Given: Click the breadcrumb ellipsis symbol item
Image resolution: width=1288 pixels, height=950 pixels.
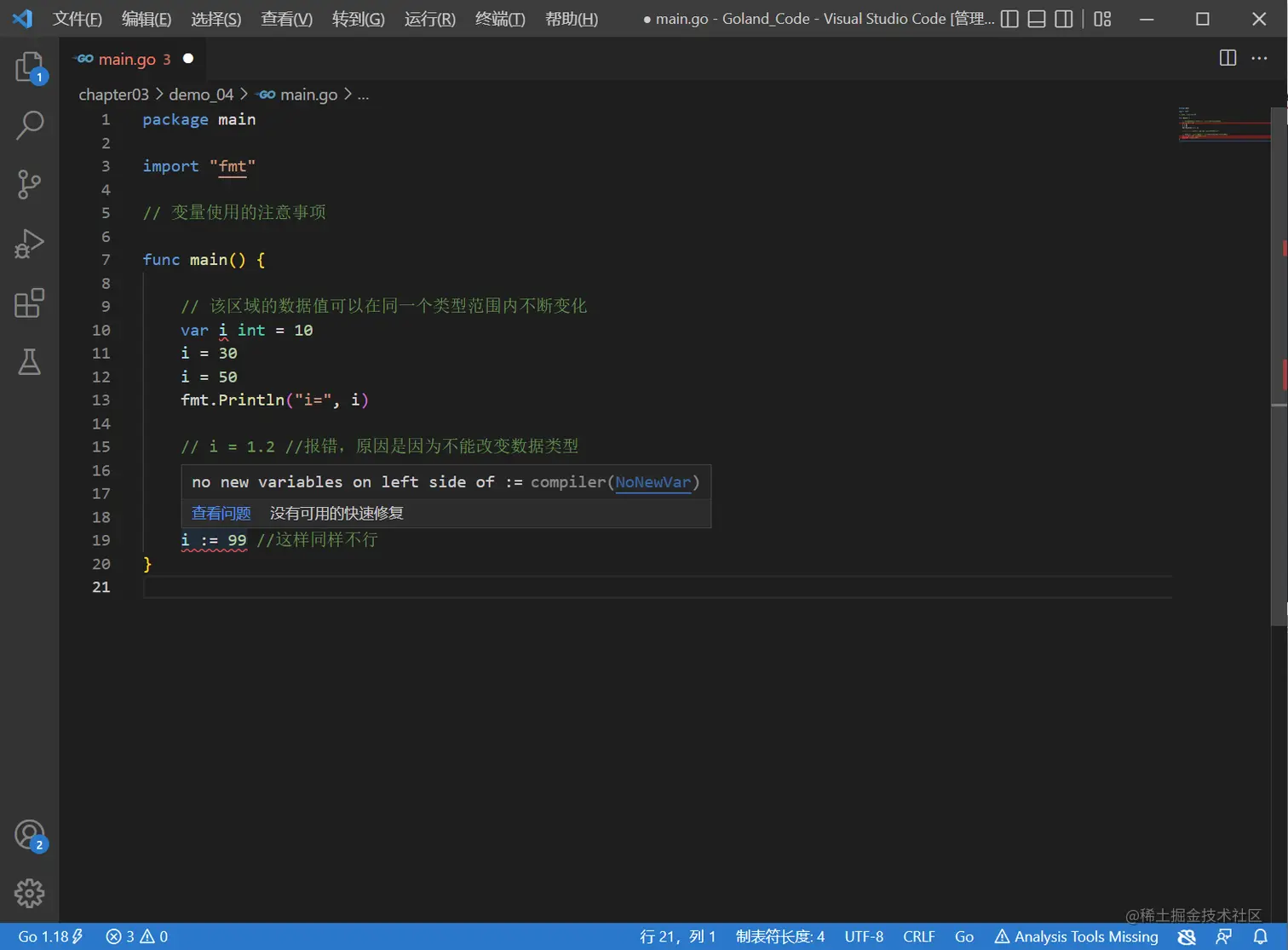Looking at the screenshot, I should [364, 95].
